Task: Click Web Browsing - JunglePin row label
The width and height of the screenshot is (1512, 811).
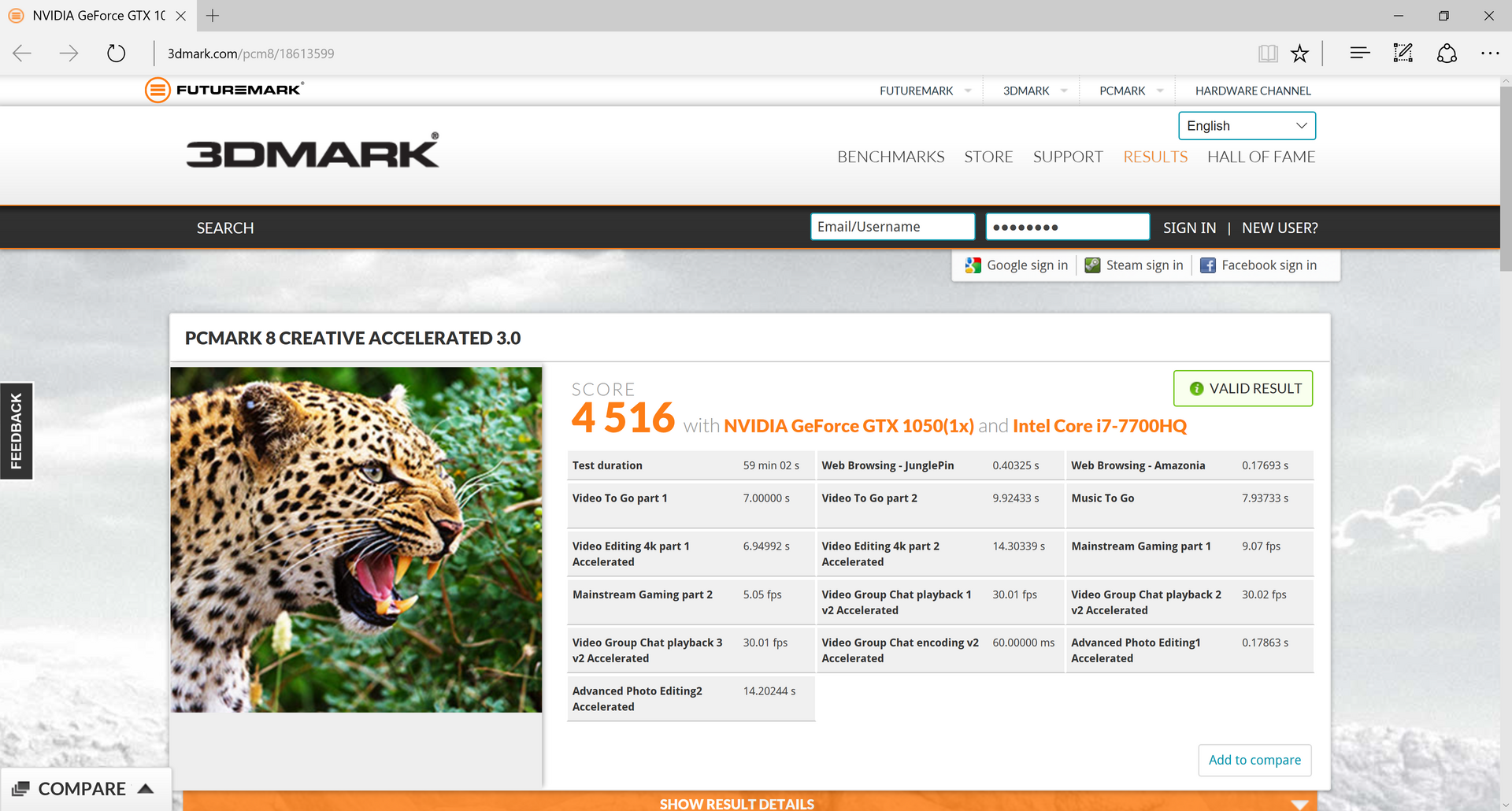Action: pyautogui.click(x=888, y=465)
